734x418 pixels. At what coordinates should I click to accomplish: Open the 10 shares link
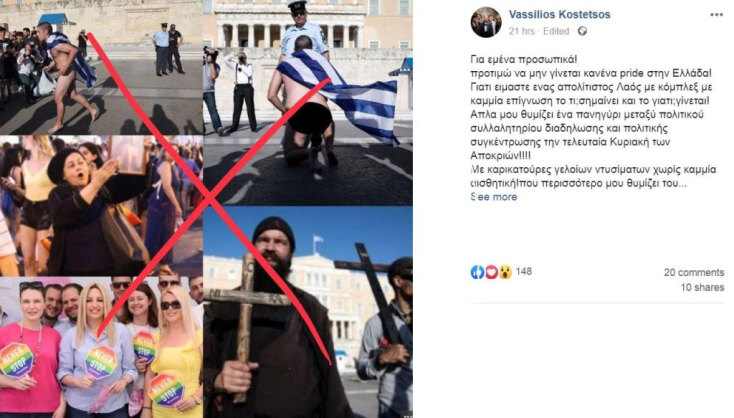tap(702, 287)
